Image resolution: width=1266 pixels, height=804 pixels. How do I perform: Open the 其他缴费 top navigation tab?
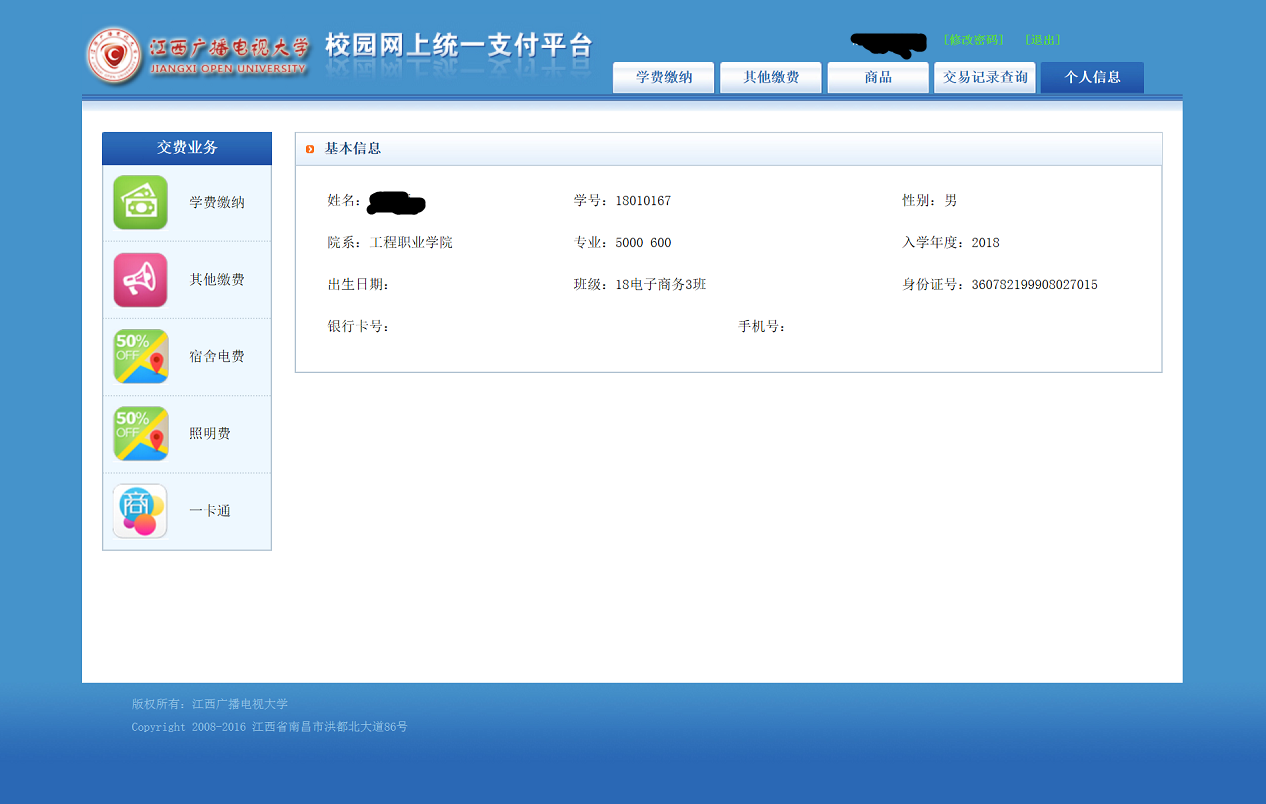771,77
